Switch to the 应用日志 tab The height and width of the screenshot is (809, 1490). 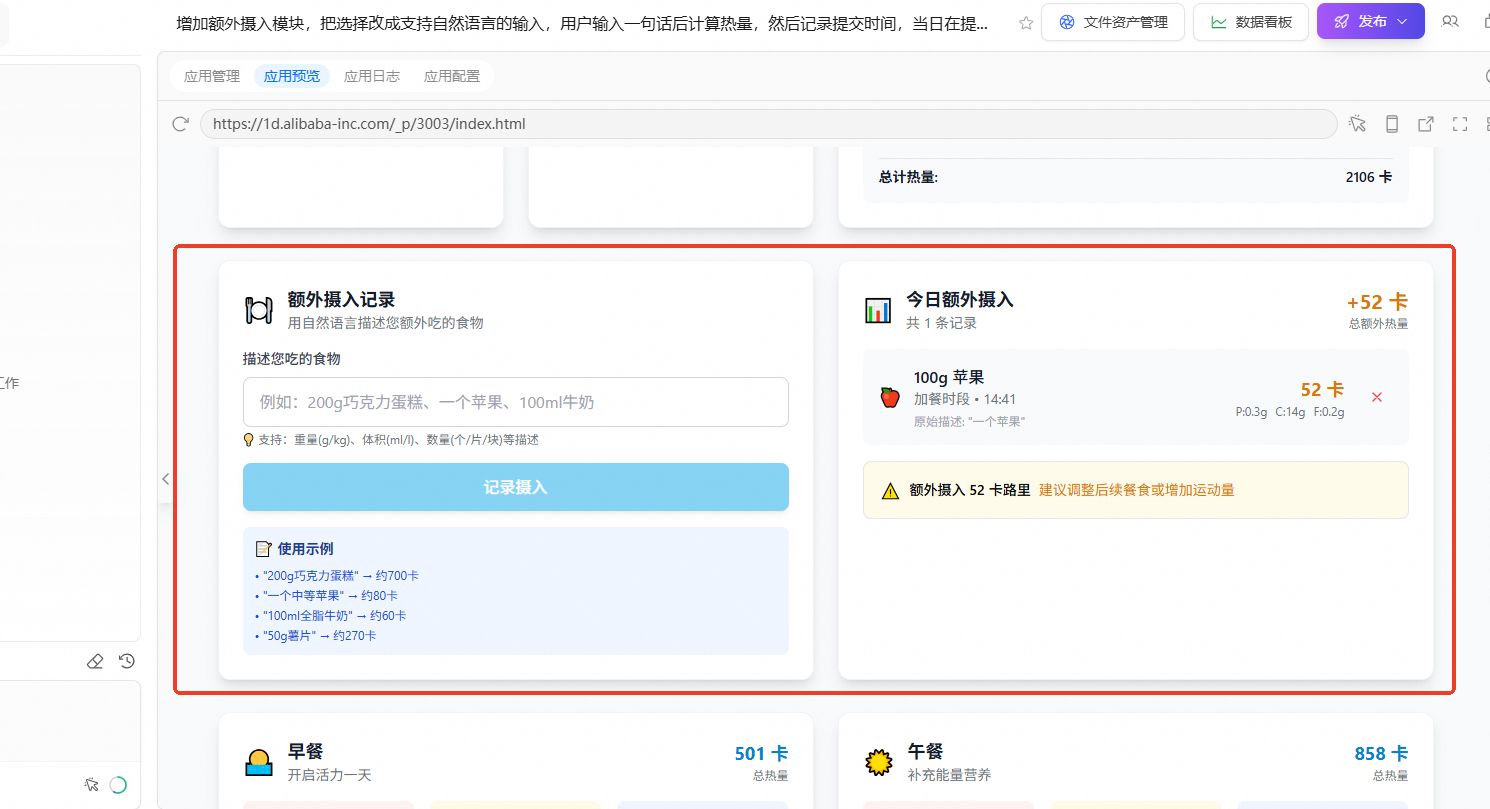click(372, 76)
